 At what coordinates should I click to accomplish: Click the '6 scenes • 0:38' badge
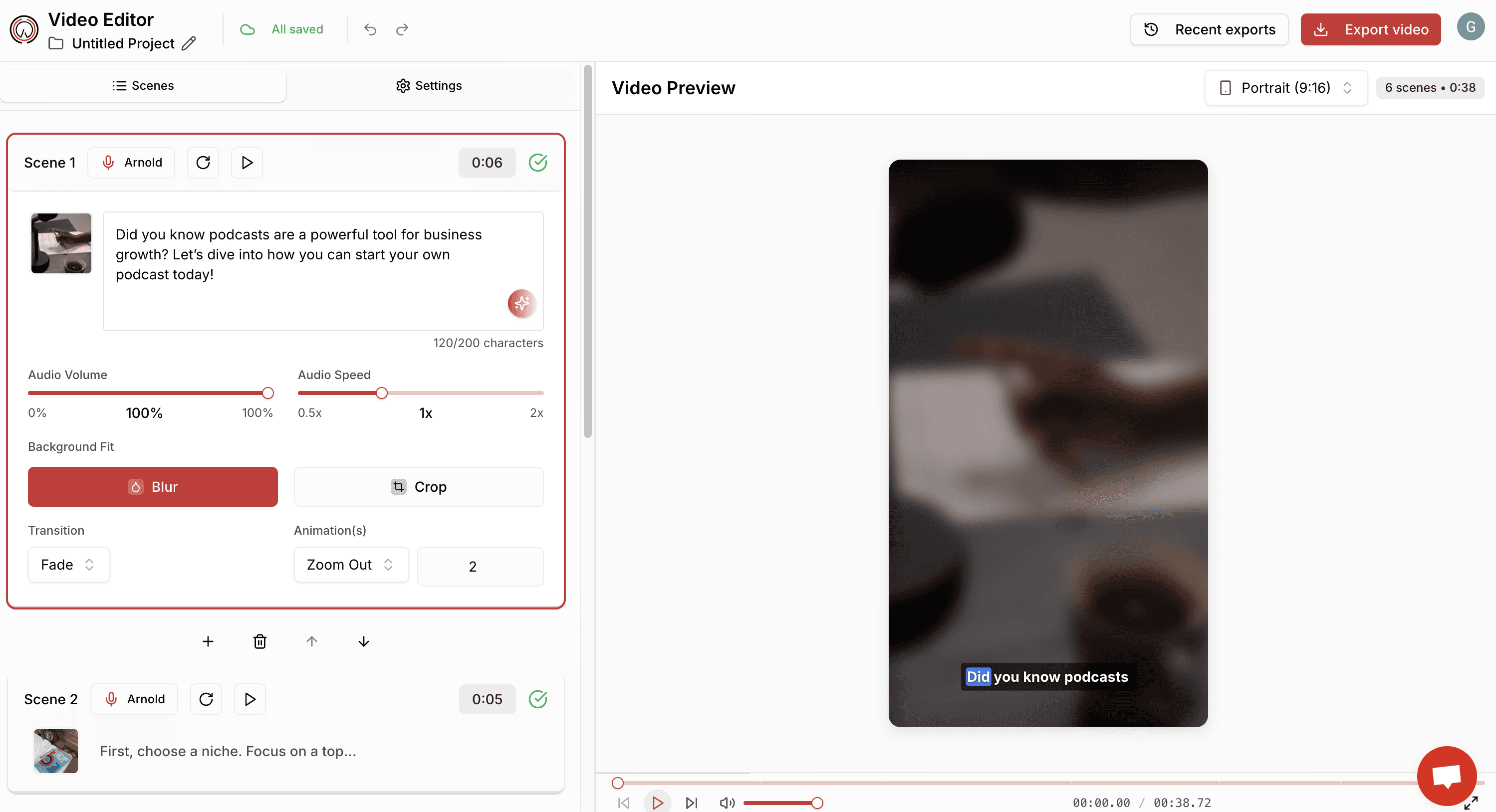[x=1430, y=88]
